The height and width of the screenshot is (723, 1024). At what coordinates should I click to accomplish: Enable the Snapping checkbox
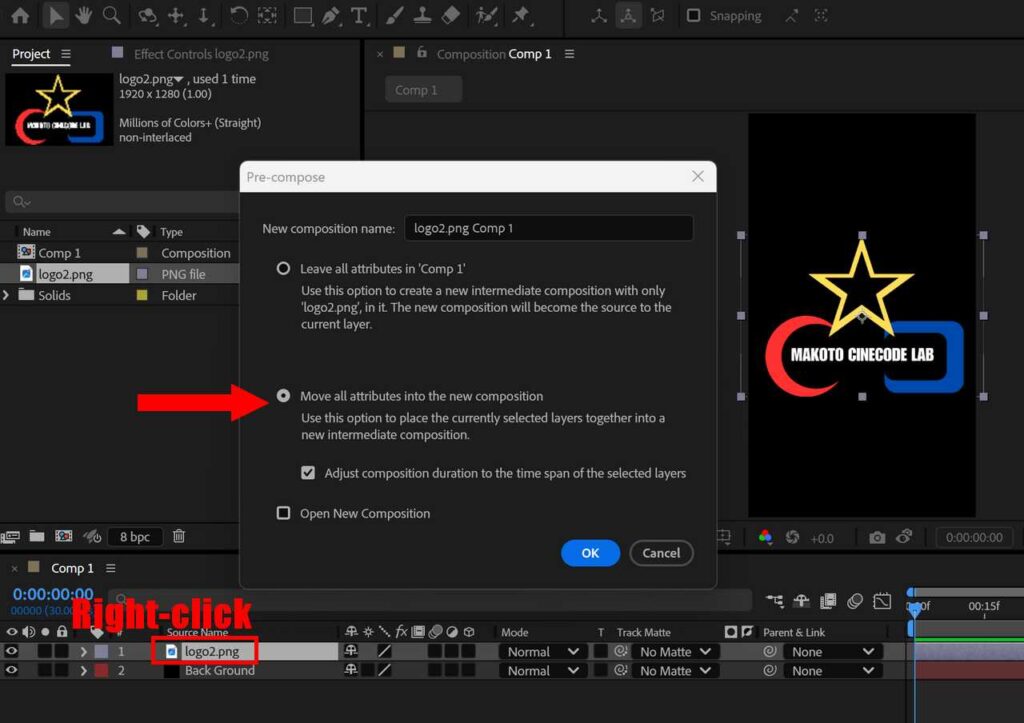tap(693, 16)
